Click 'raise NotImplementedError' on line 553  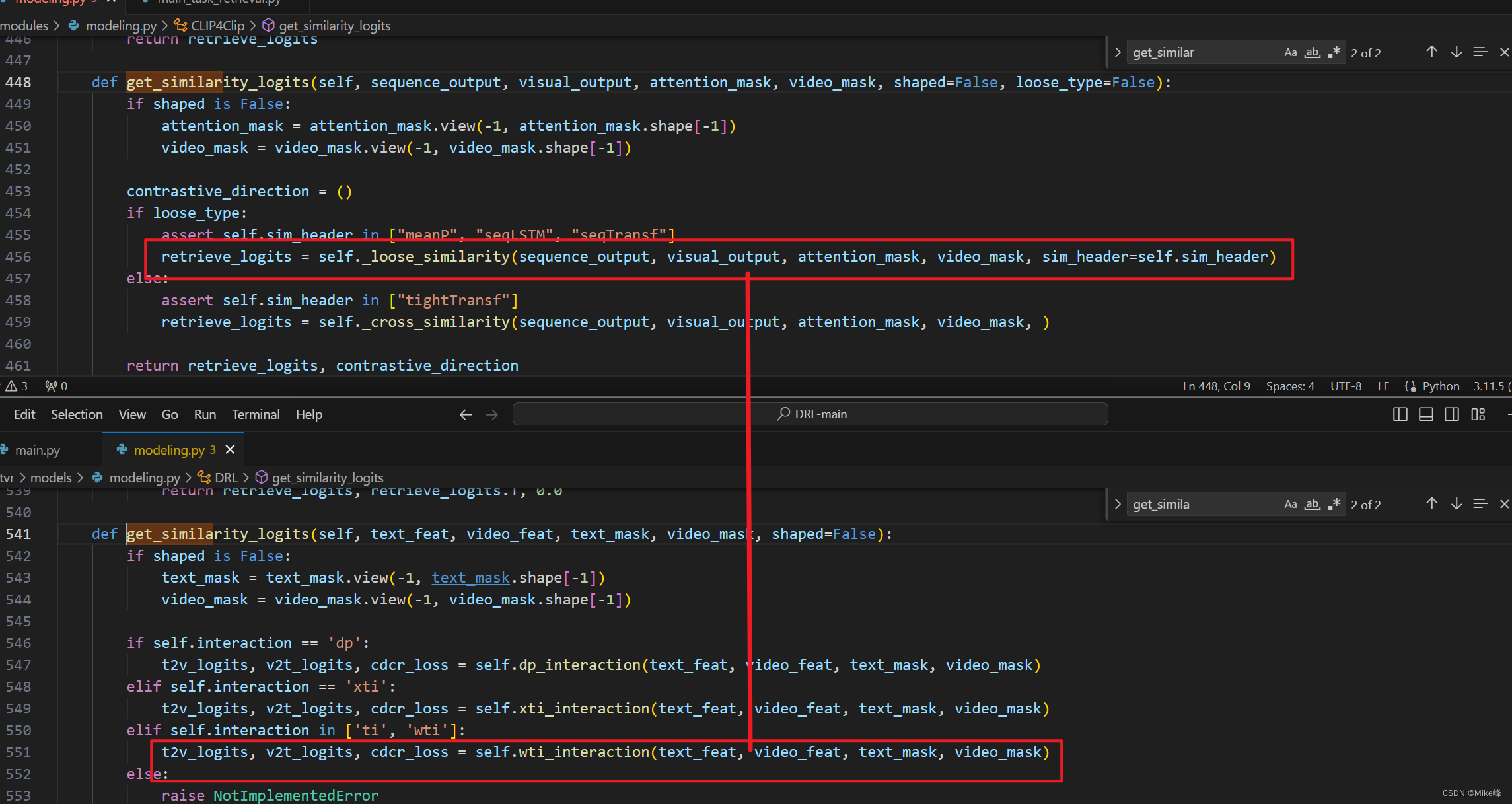270,795
